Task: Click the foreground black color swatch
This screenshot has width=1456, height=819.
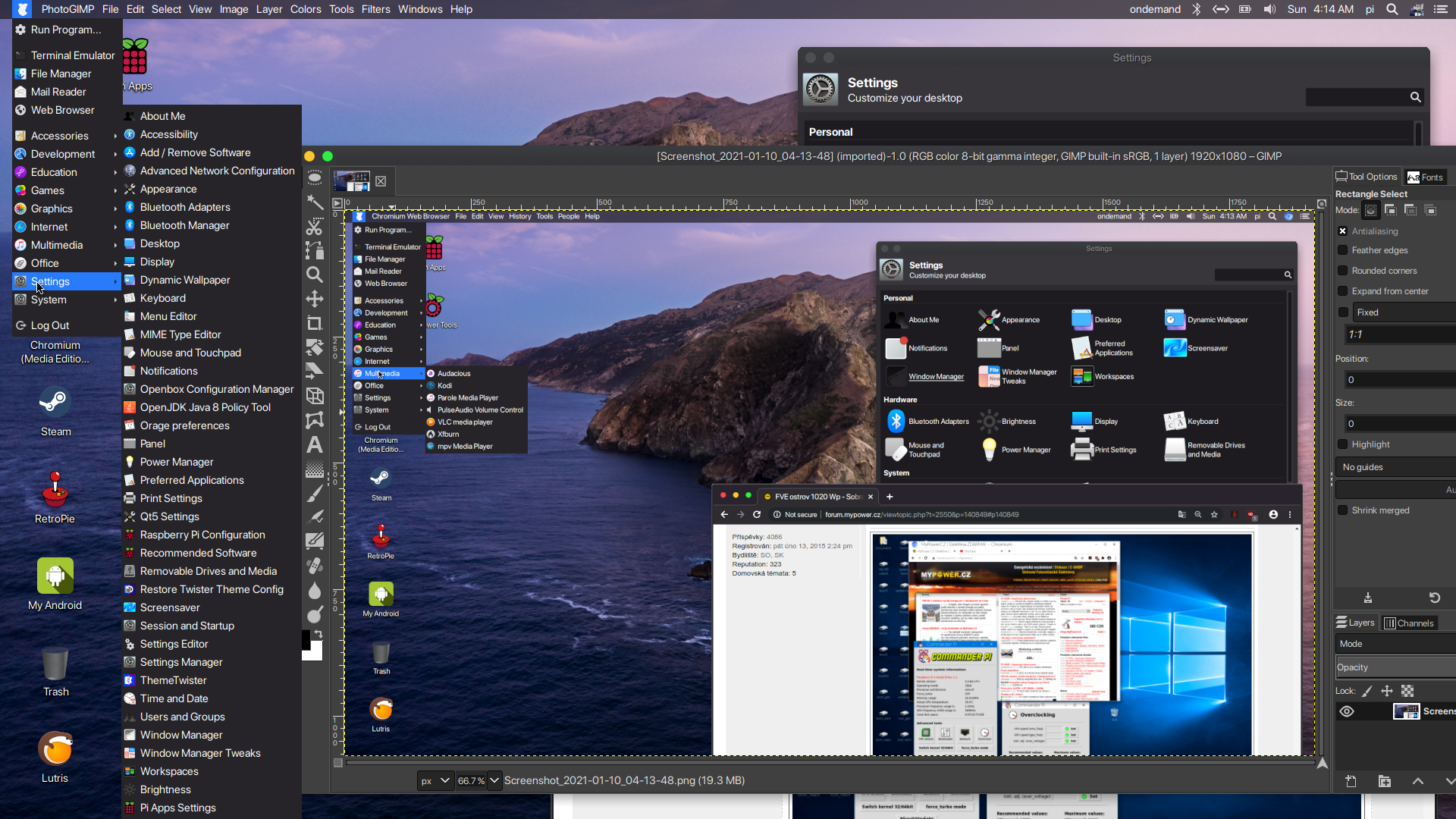Action: coord(306,639)
